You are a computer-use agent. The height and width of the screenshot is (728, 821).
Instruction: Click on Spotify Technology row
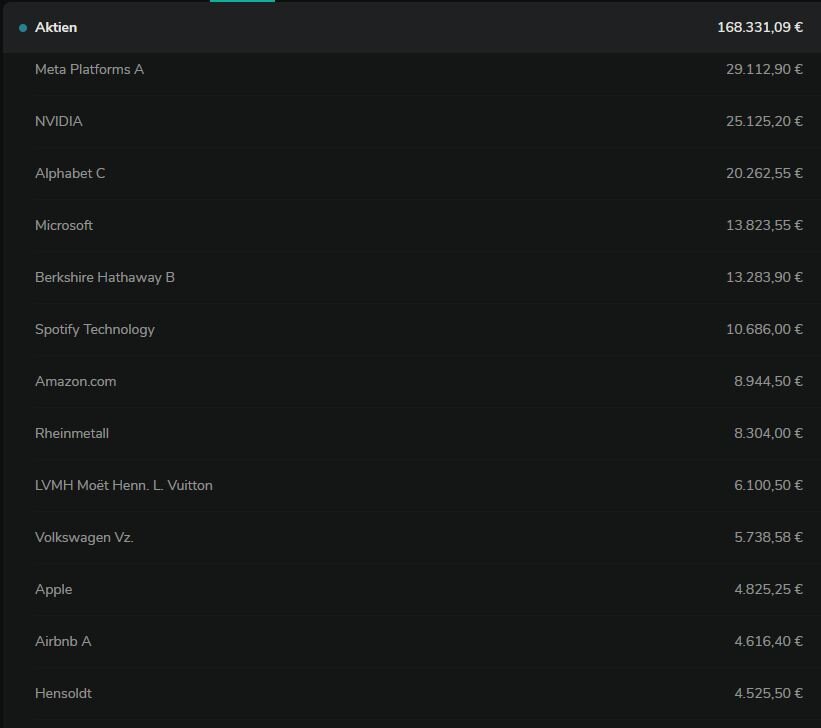click(x=95, y=330)
